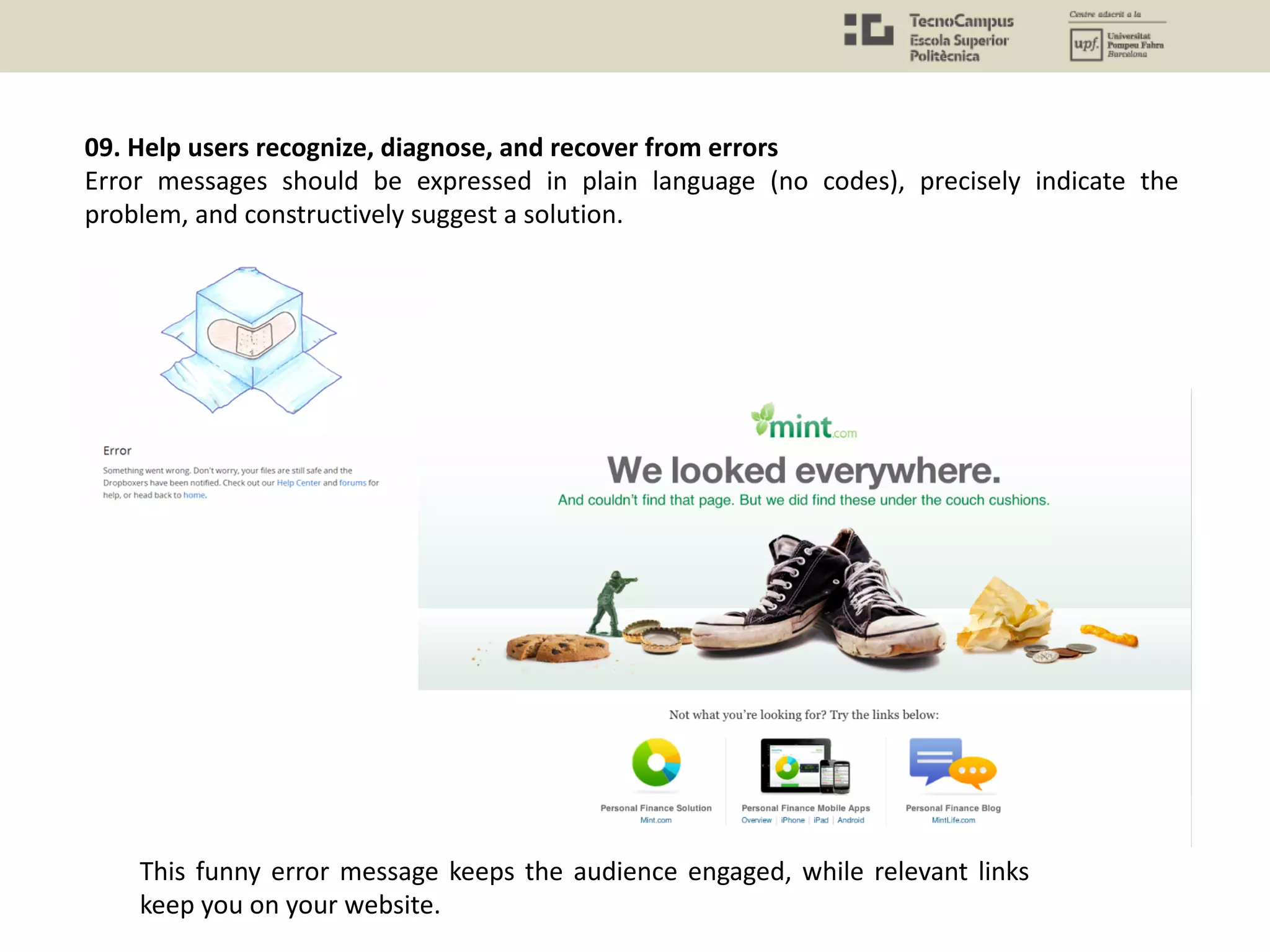Click the upf. university logo

pyautogui.click(x=1086, y=45)
